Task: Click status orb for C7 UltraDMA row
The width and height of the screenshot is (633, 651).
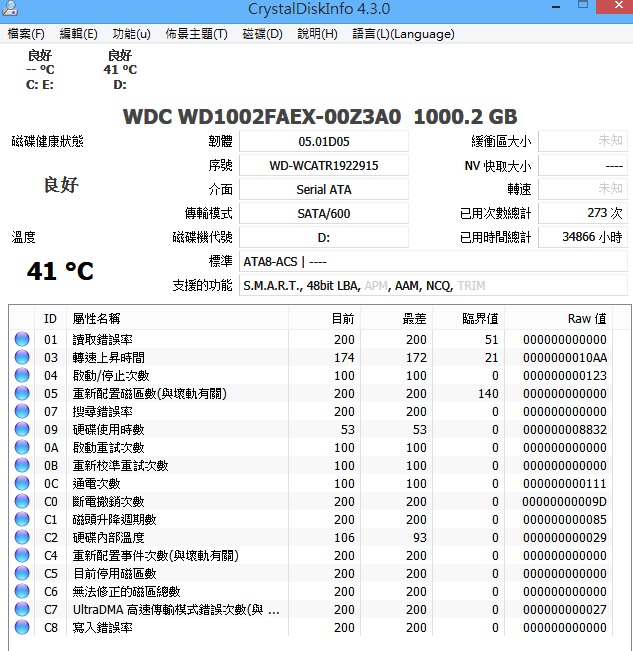Action: tap(22, 609)
